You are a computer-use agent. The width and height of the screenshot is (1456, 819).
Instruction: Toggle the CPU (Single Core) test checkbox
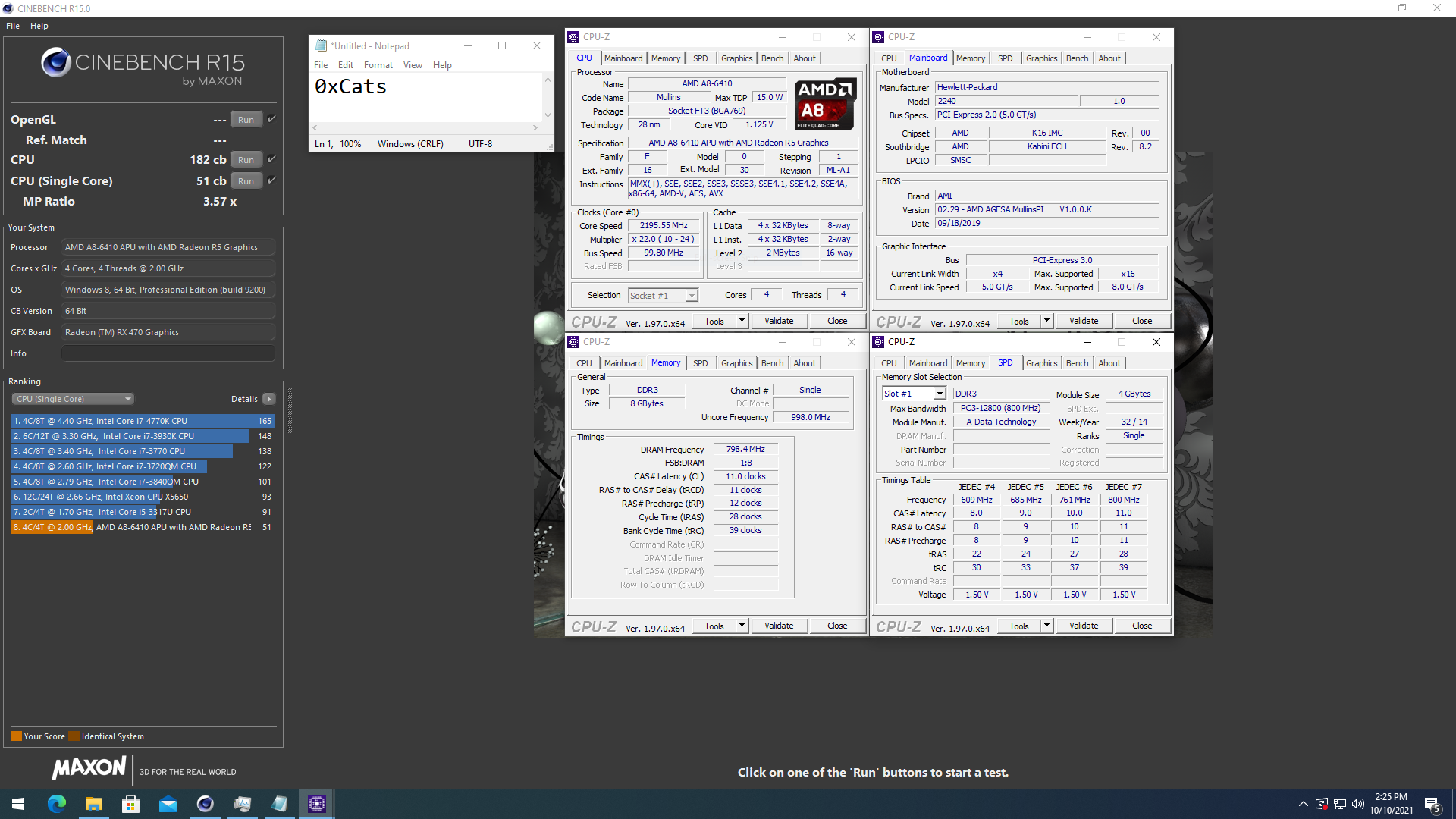271,180
